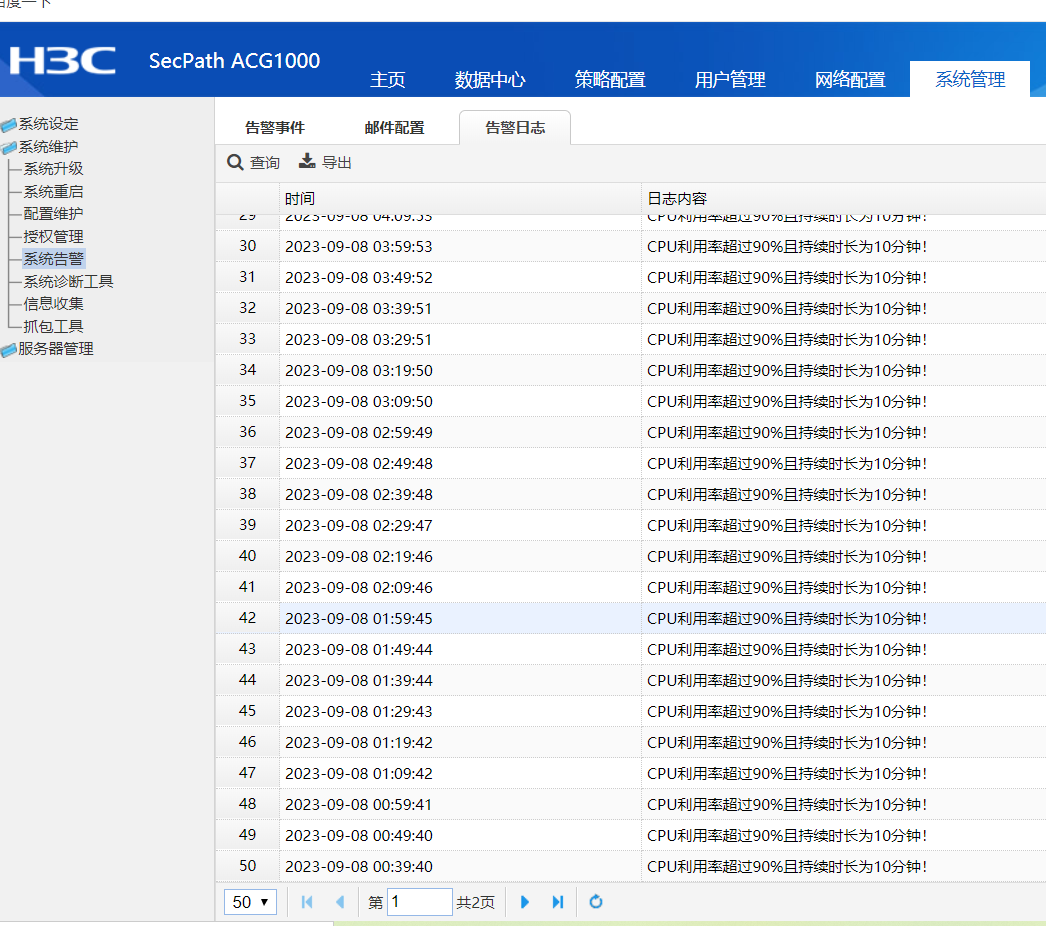Go to next page arrow icon

click(524, 902)
